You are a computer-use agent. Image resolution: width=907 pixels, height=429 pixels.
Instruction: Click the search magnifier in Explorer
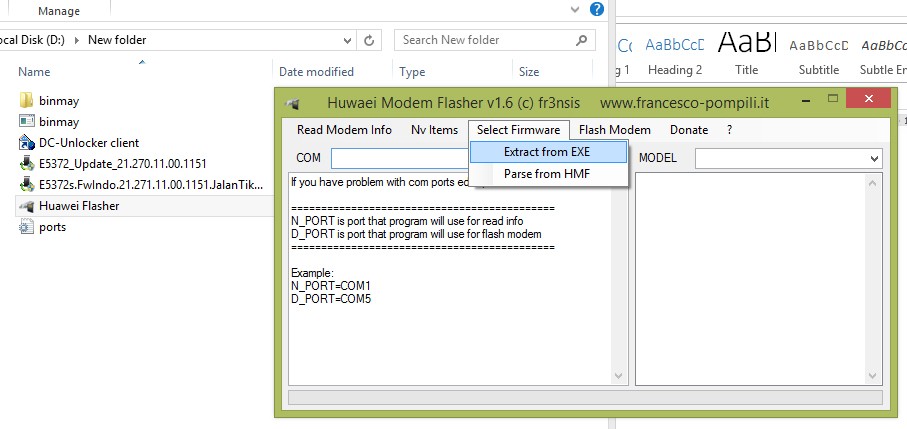581,40
